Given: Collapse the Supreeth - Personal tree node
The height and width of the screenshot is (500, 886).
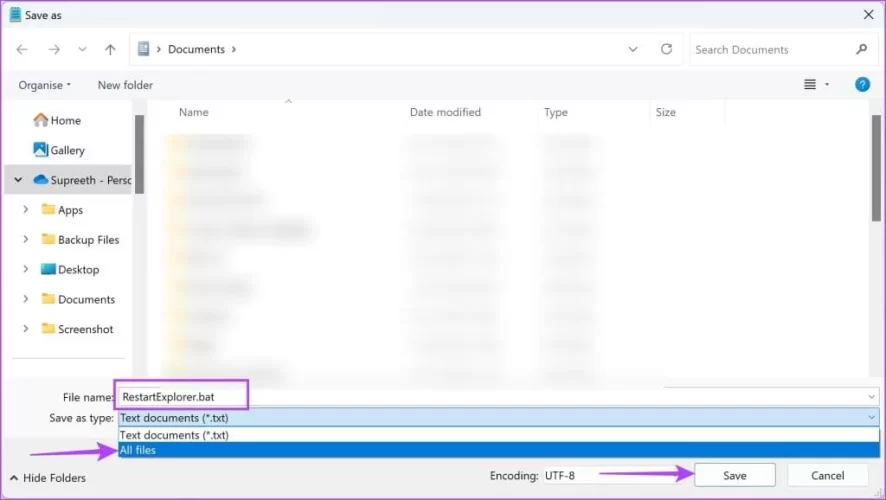Looking at the screenshot, I should click(x=18, y=180).
